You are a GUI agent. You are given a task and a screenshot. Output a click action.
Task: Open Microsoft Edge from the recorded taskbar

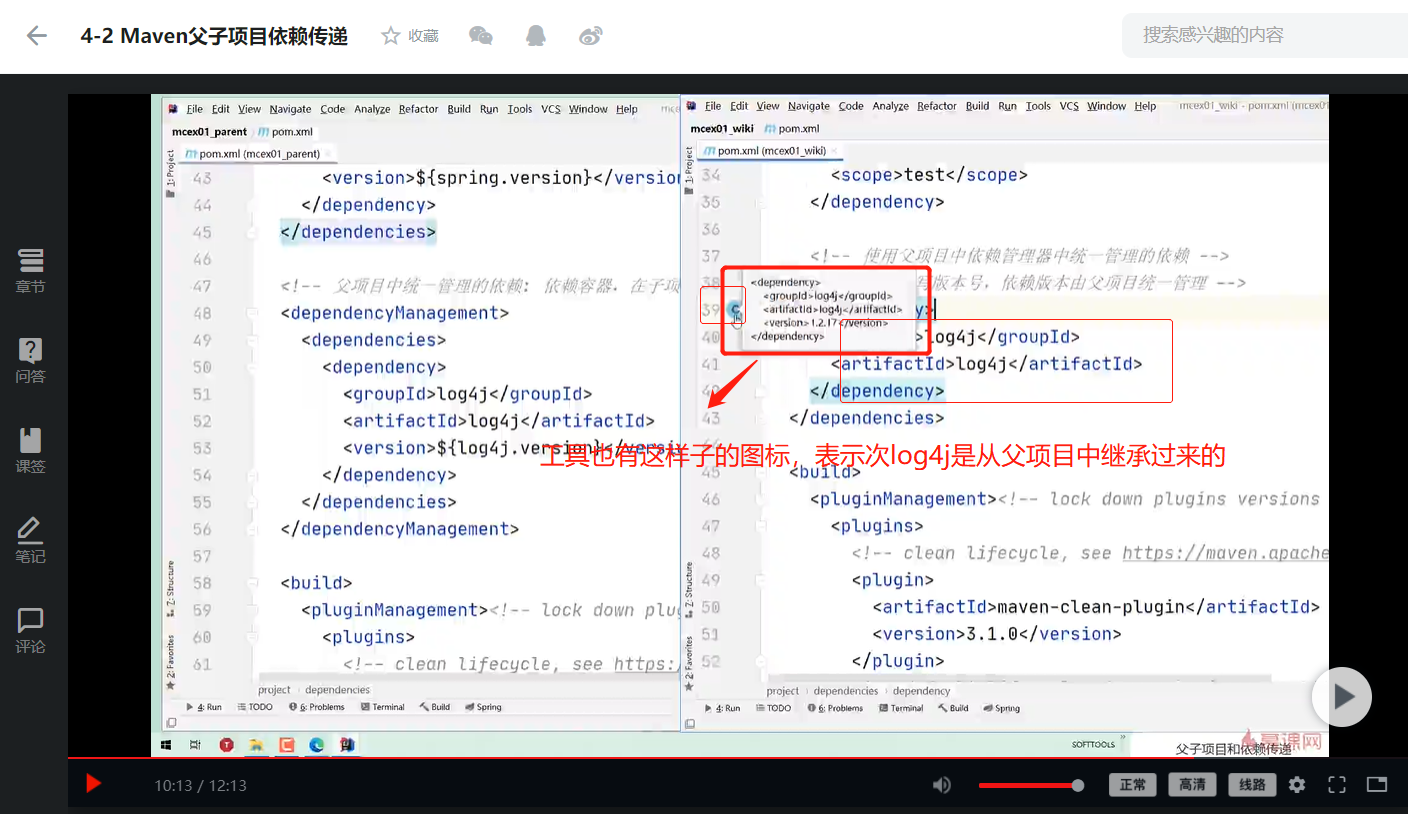point(317,745)
